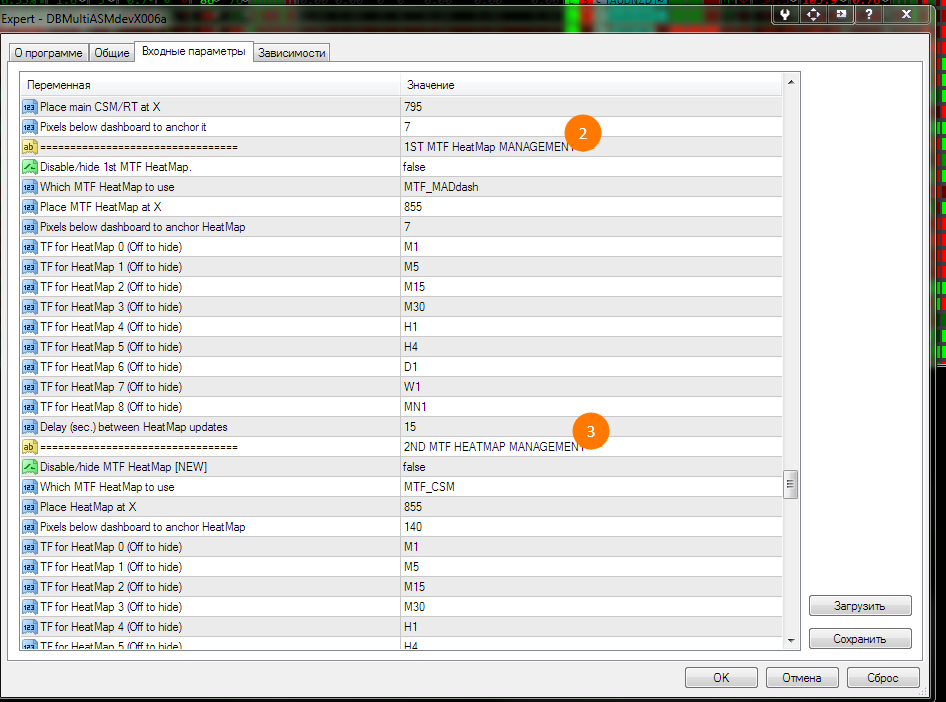Click the scrollbar down arrow of parameter list
The height and width of the screenshot is (702, 946).
[791, 641]
